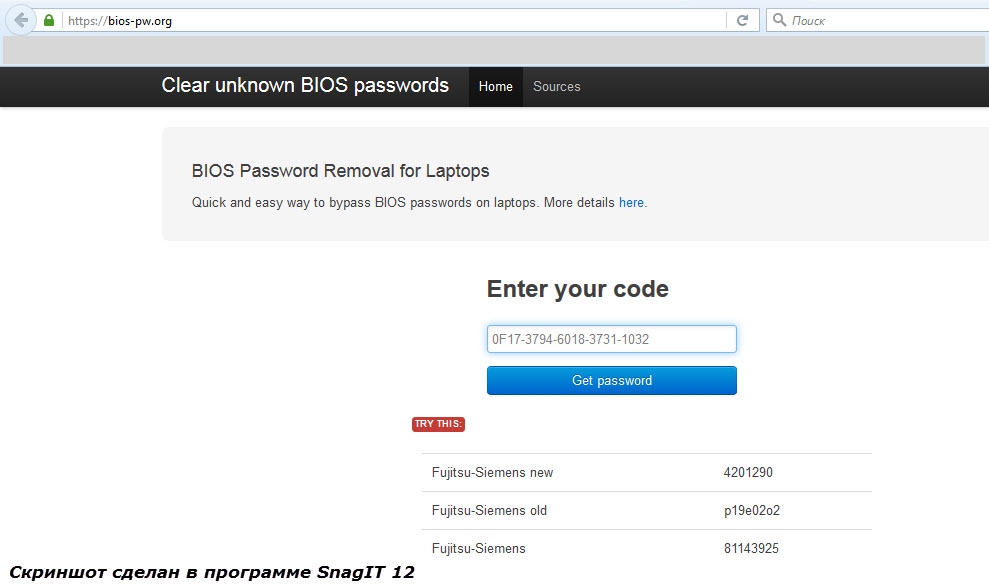This screenshot has height=588, width=989.
Task: Click the Enter your code heading
Action: pos(577,289)
